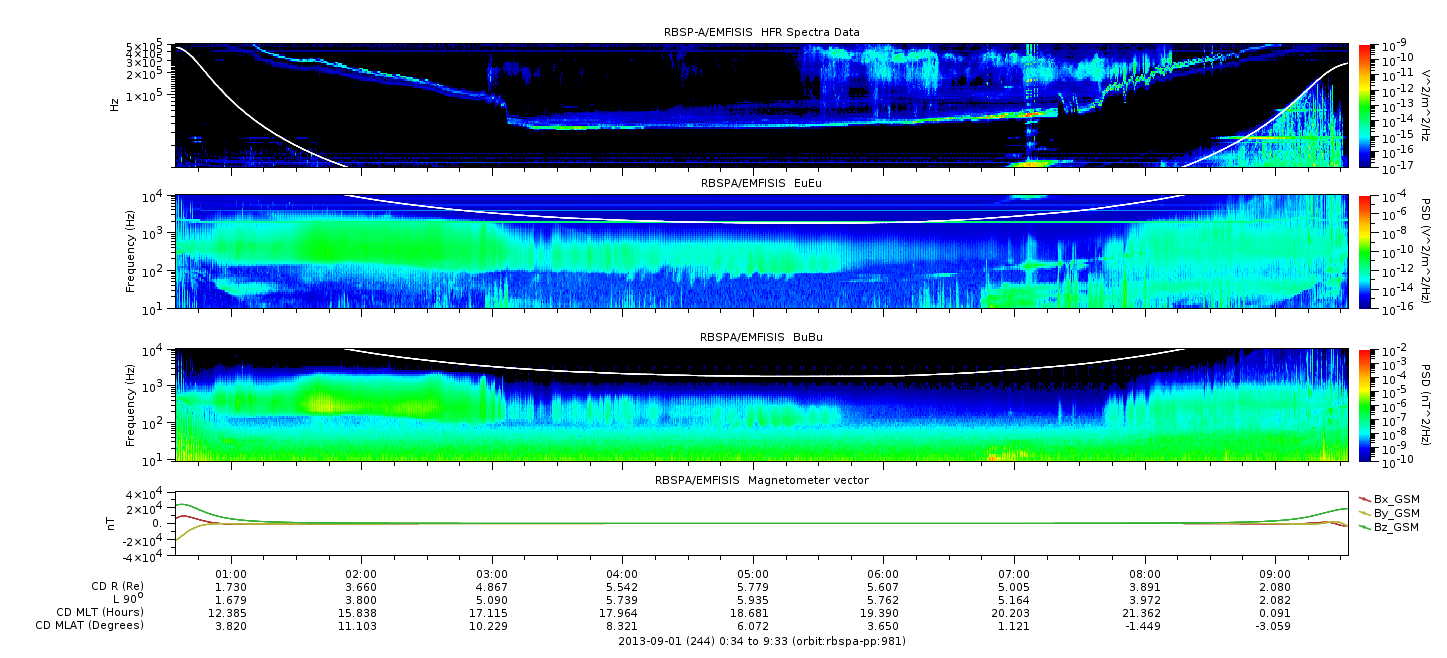The height and width of the screenshot is (658, 1447).
Task: Toggle the By_GSM legend entry
Action: [x=1395, y=512]
